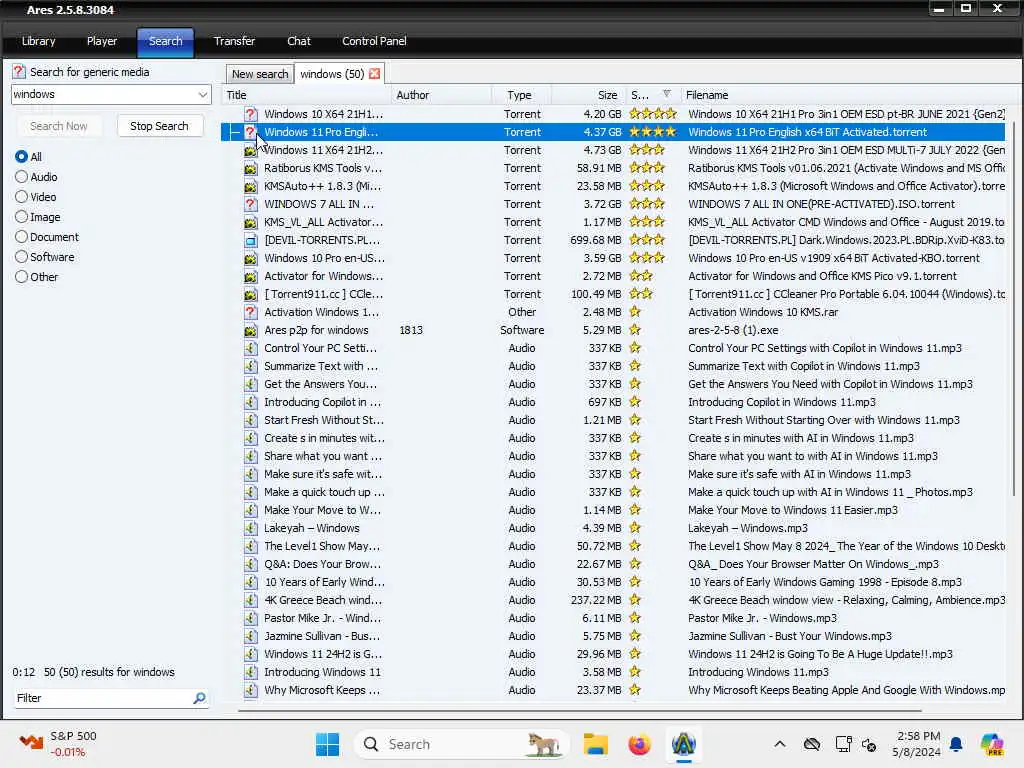The image size is (1024, 768).
Task: Click the Author column header
Action: click(x=441, y=95)
